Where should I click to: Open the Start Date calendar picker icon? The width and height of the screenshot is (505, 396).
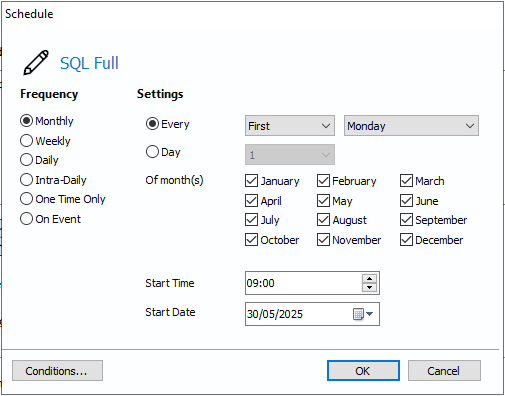363,314
